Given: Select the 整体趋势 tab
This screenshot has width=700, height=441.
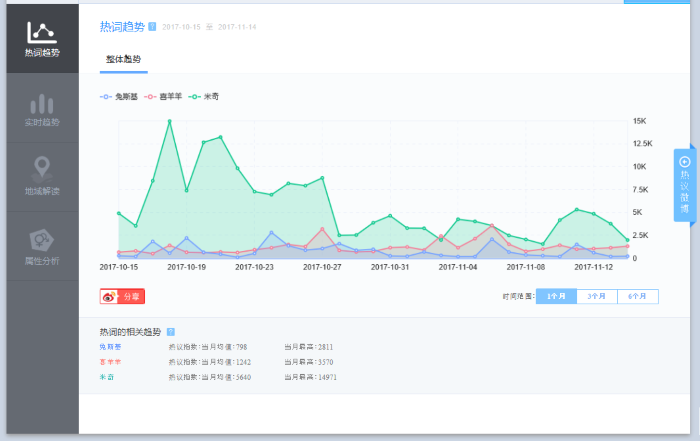Looking at the screenshot, I should 123,60.
